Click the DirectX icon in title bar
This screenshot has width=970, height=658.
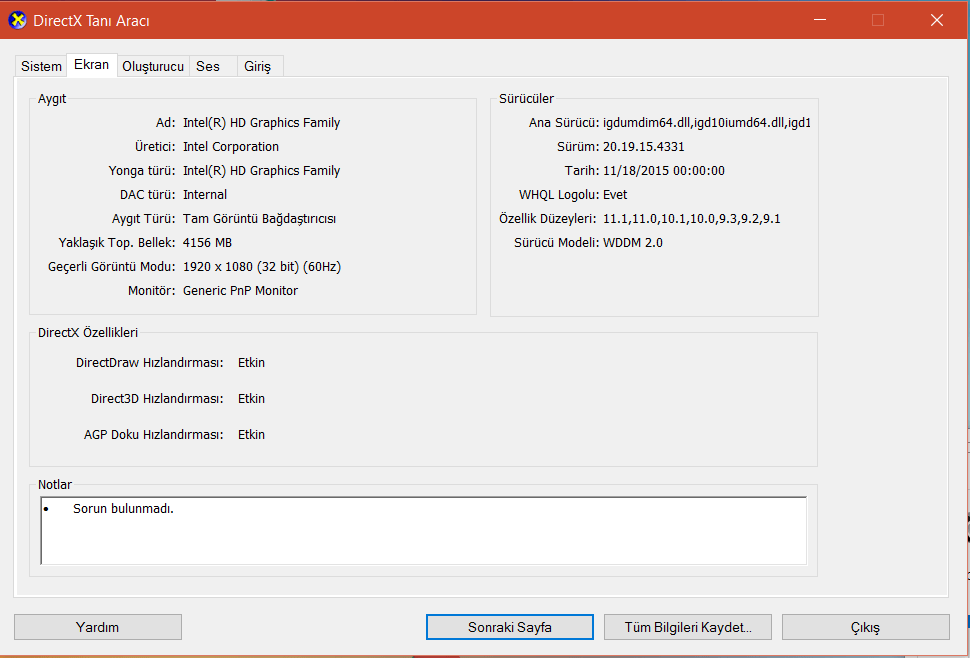pos(17,20)
